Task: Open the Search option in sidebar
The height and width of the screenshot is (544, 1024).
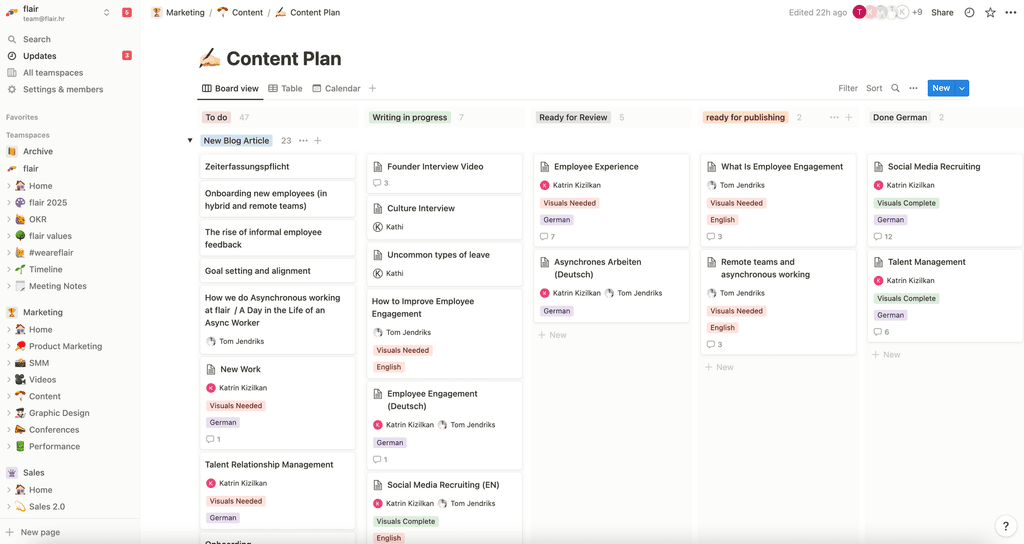Action: click(37, 39)
